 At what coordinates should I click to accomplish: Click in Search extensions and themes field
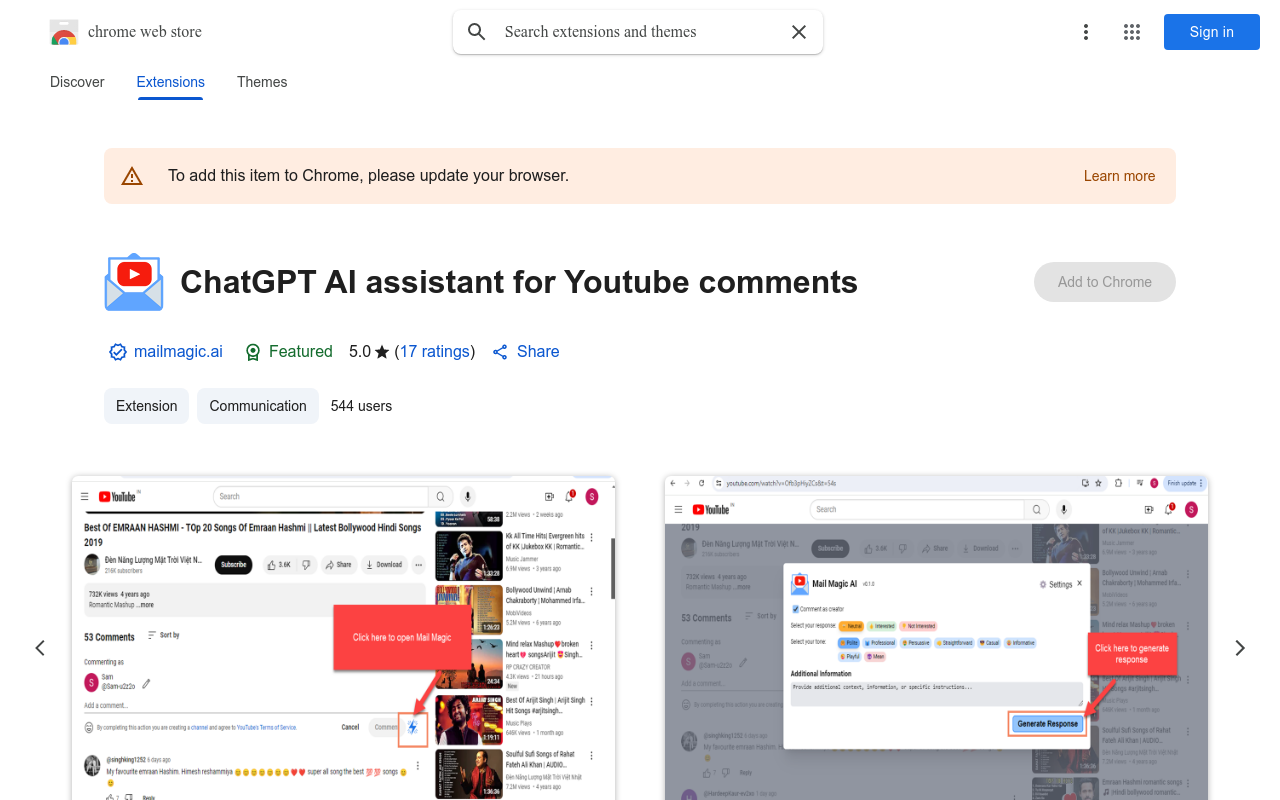click(x=636, y=32)
